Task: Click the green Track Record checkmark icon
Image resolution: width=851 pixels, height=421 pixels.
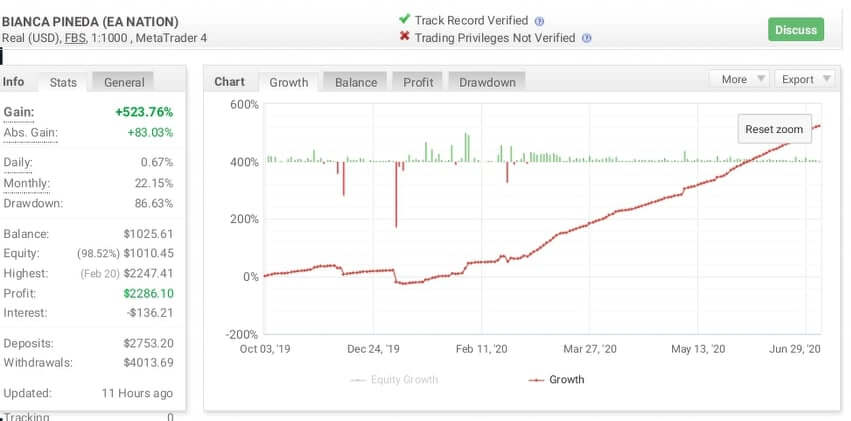Action: (404, 20)
